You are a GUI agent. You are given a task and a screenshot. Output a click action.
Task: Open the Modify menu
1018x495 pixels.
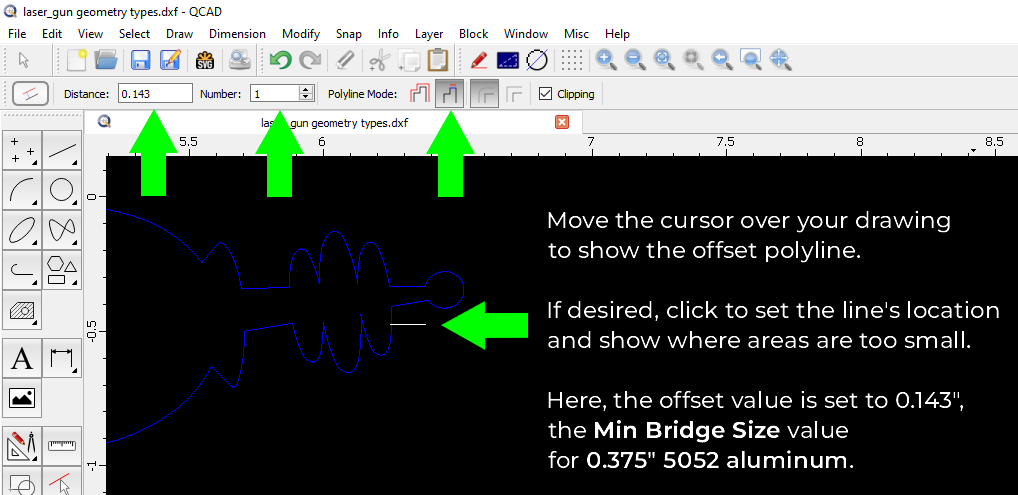pos(301,33)
